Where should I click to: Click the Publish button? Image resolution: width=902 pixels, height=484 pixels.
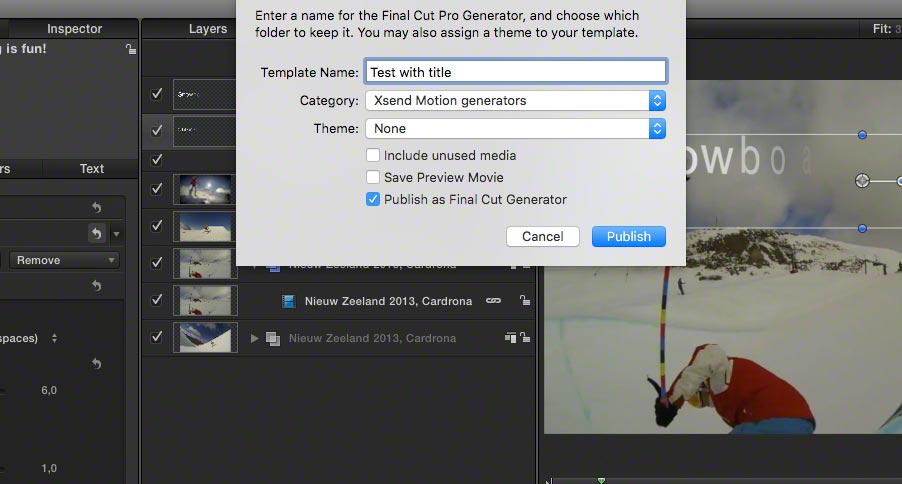[x=629, y=237]
